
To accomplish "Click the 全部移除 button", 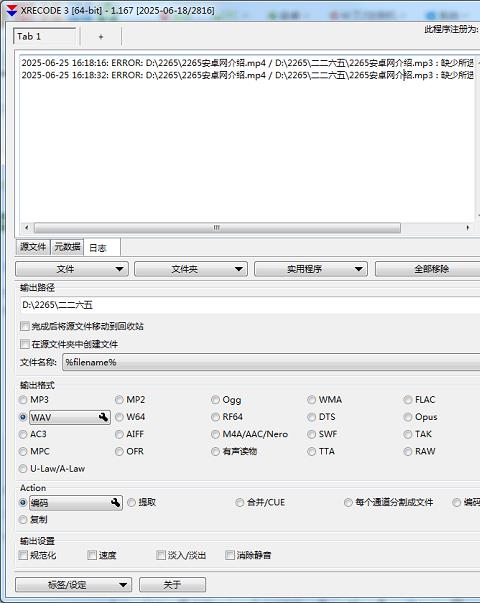I will tap(427, 269).
